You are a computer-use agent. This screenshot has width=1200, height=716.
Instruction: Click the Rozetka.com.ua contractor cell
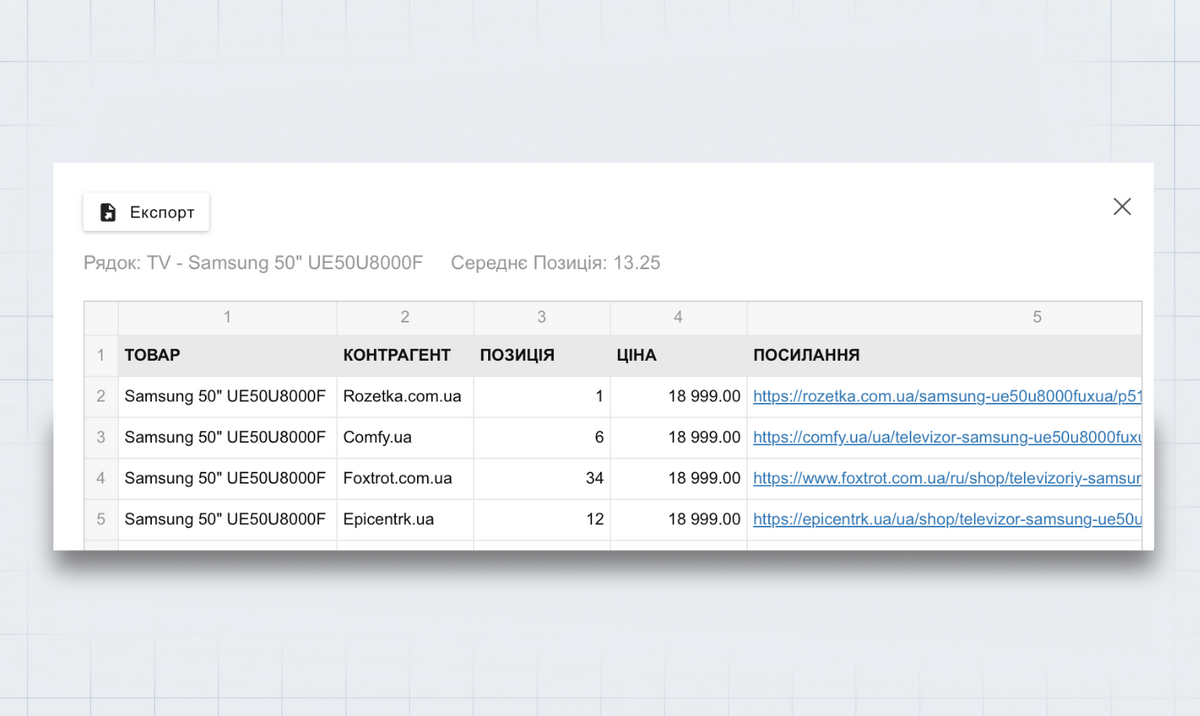point(405,396)
